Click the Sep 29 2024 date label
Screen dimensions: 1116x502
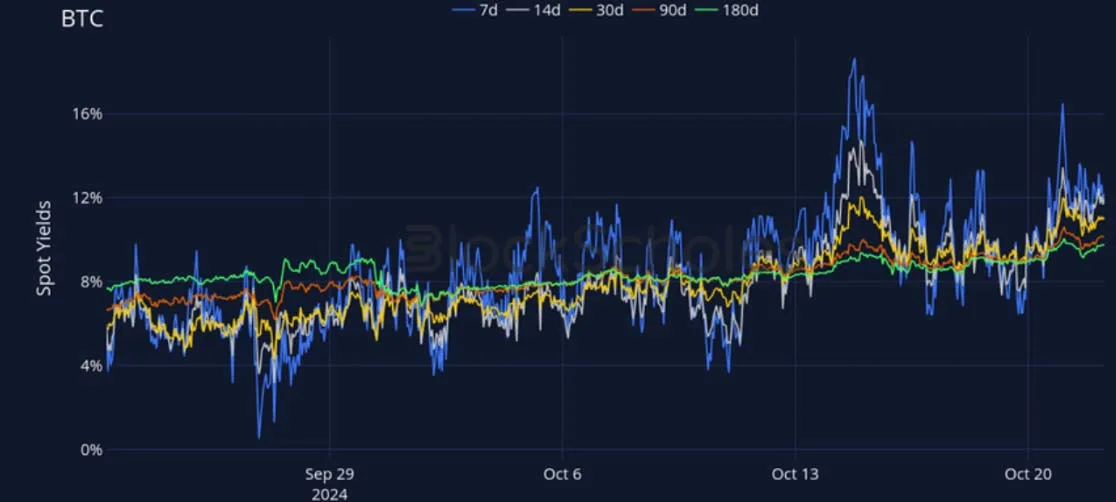330,483
